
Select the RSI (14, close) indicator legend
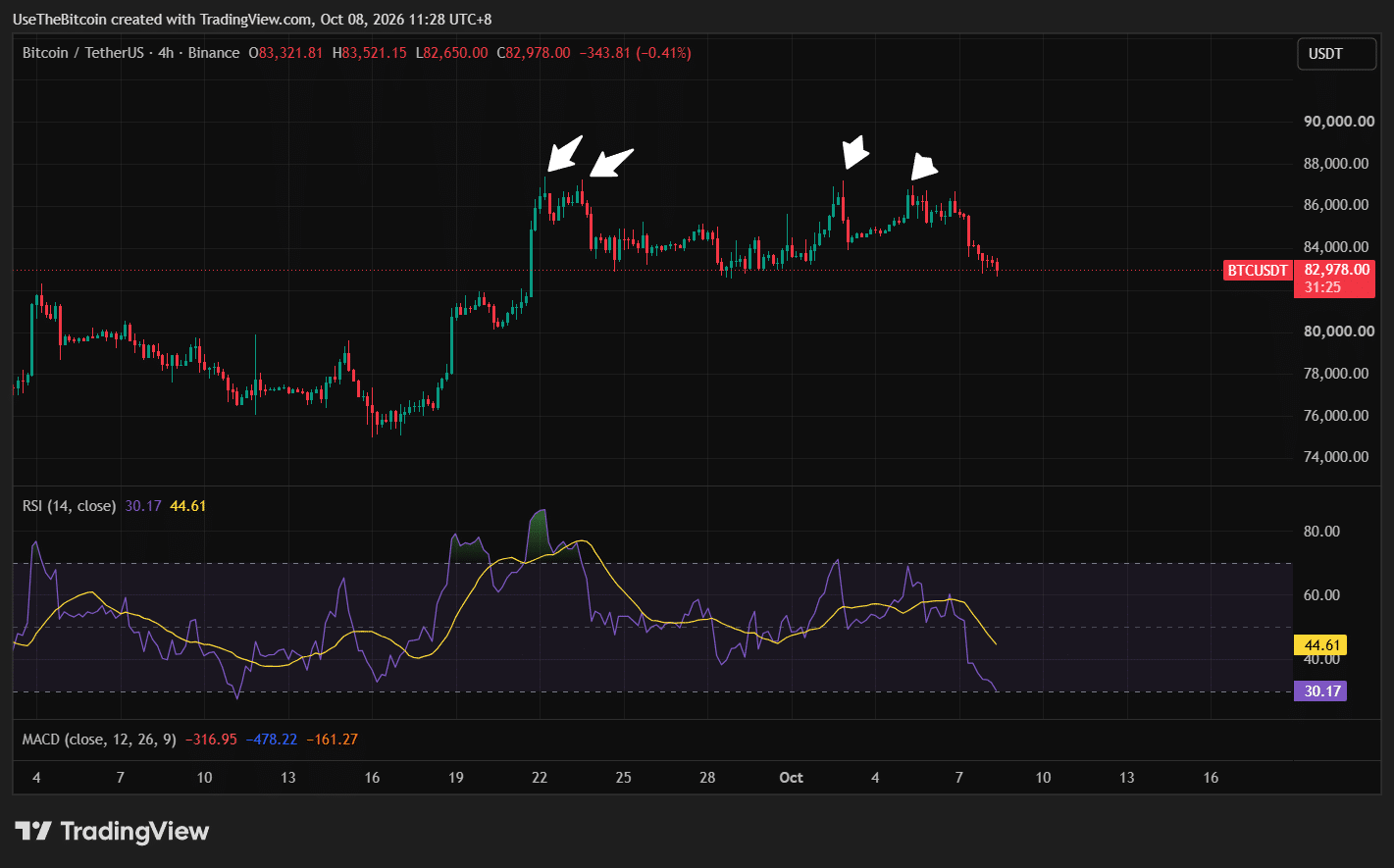pos(70,506)
